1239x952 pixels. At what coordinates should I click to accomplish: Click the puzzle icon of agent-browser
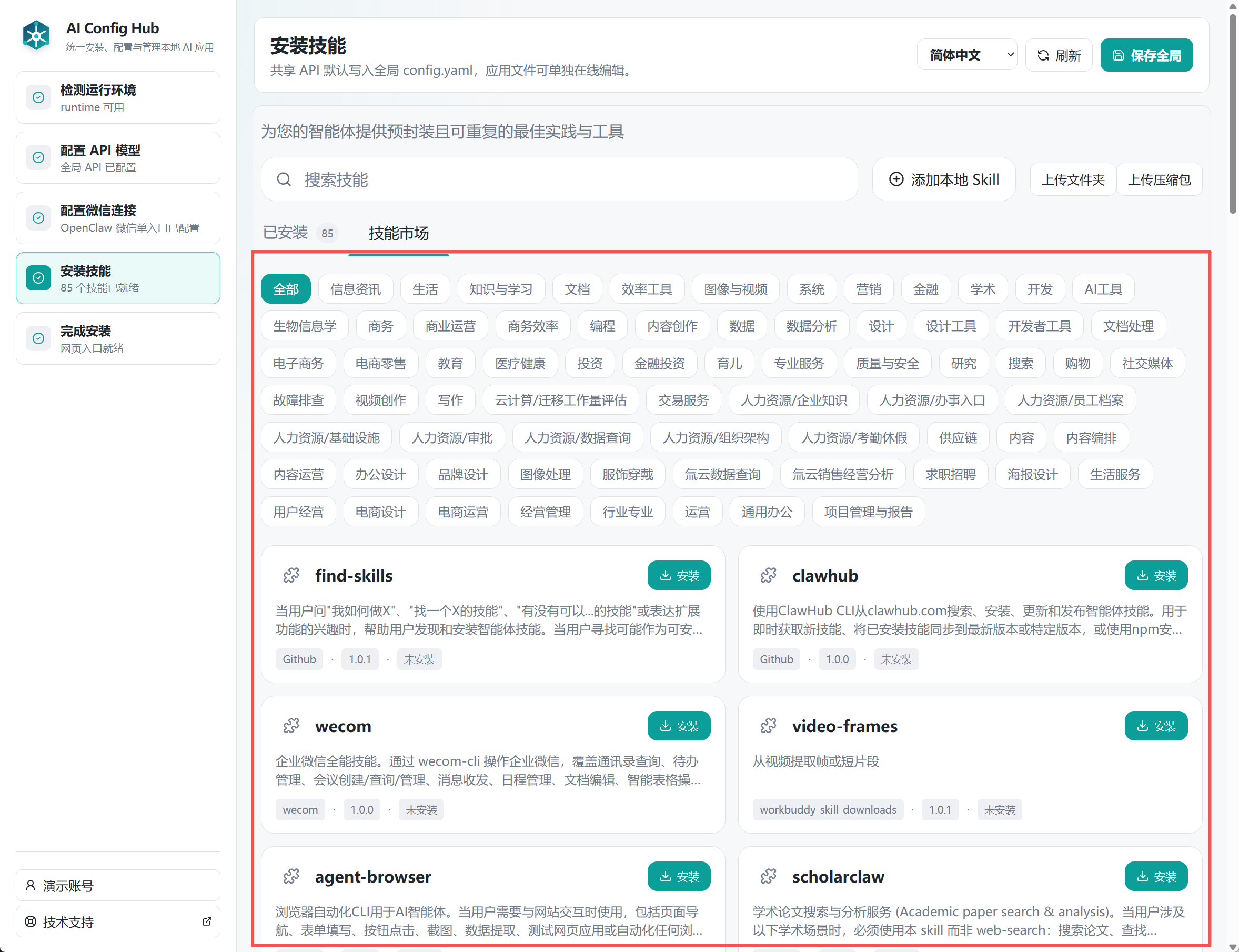(291, 876)
